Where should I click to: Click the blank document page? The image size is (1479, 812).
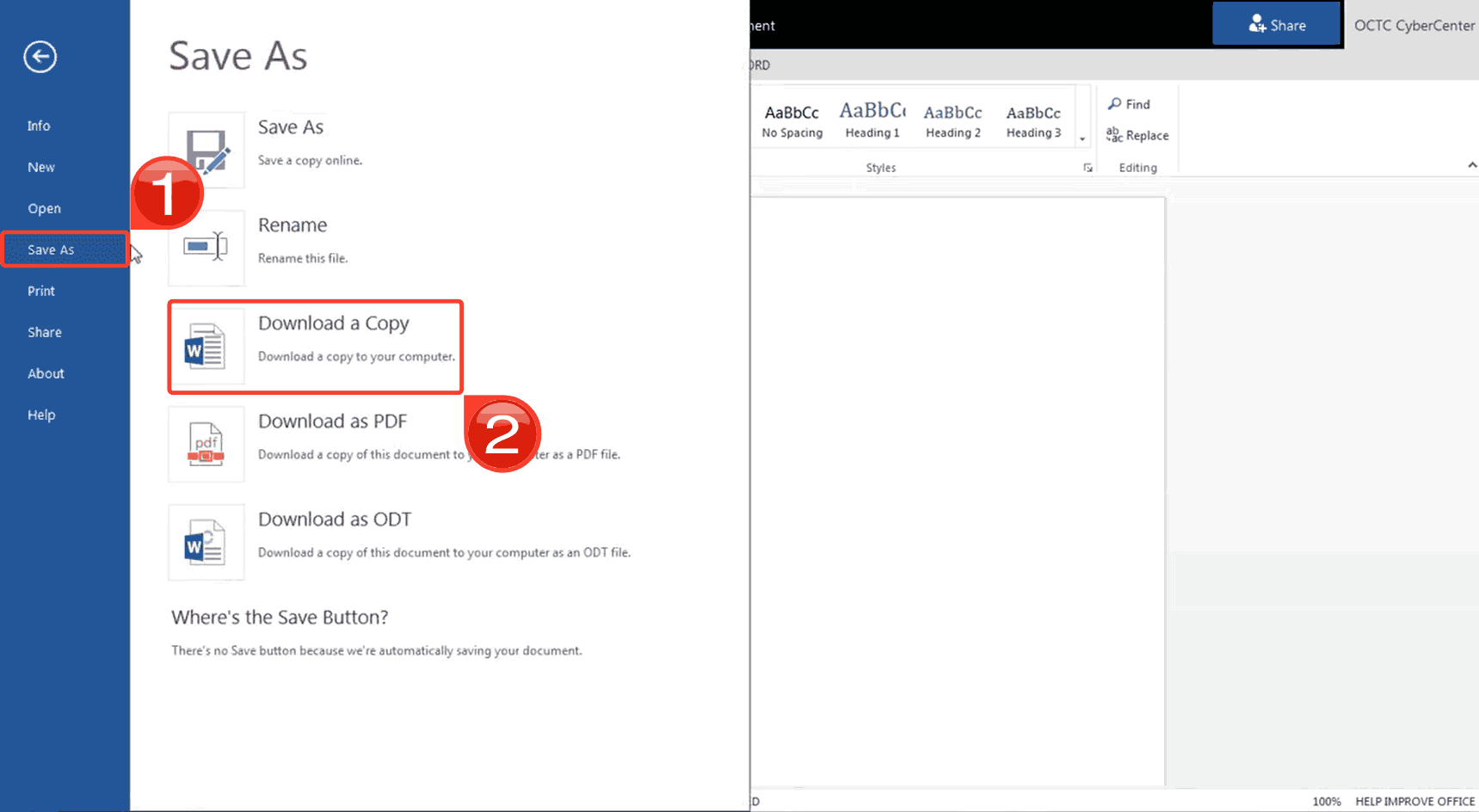(958, 490)
